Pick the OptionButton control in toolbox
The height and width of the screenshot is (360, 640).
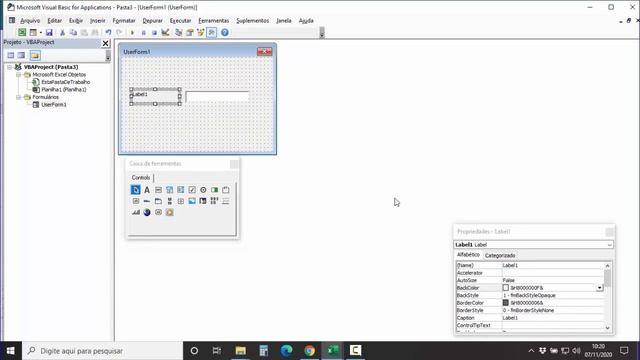coord(203,190)
